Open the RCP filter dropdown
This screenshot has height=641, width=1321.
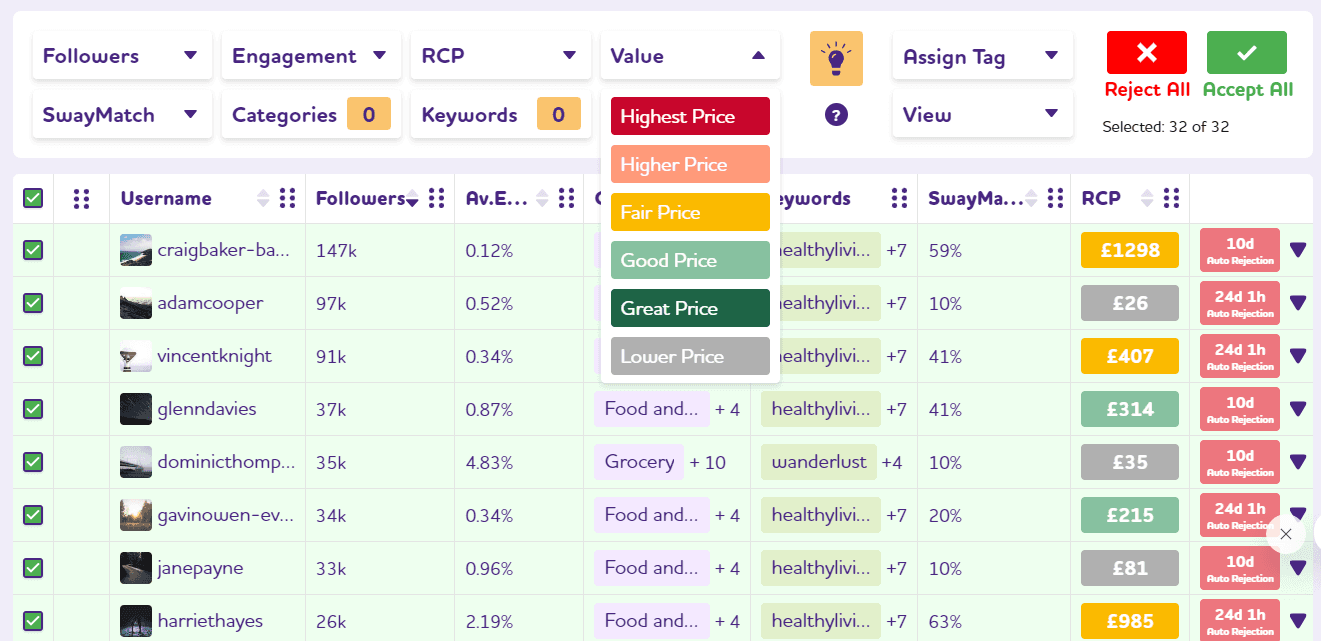pos(500,56)
